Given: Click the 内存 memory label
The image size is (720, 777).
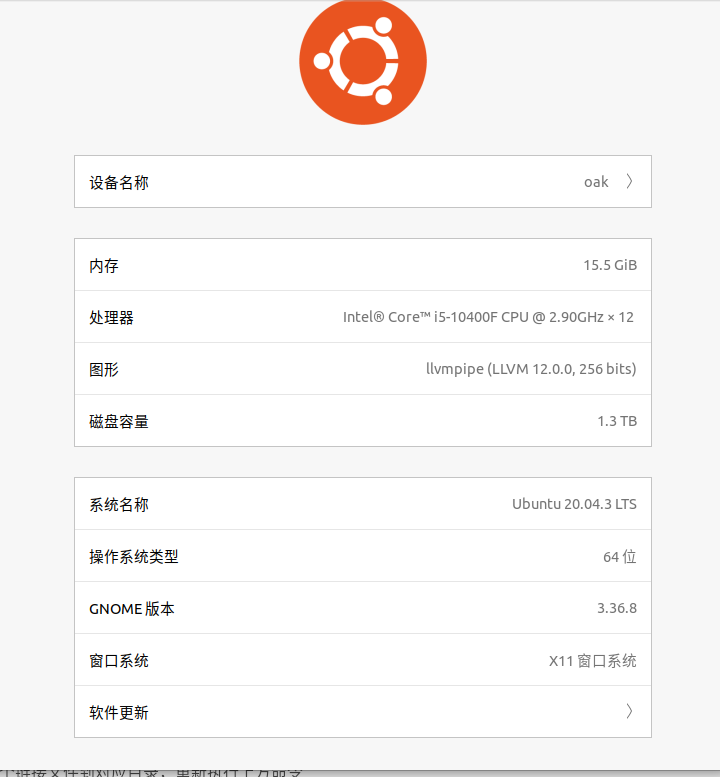Looking at the screenshot, I should pyautogui.click(x=104, y=266).
